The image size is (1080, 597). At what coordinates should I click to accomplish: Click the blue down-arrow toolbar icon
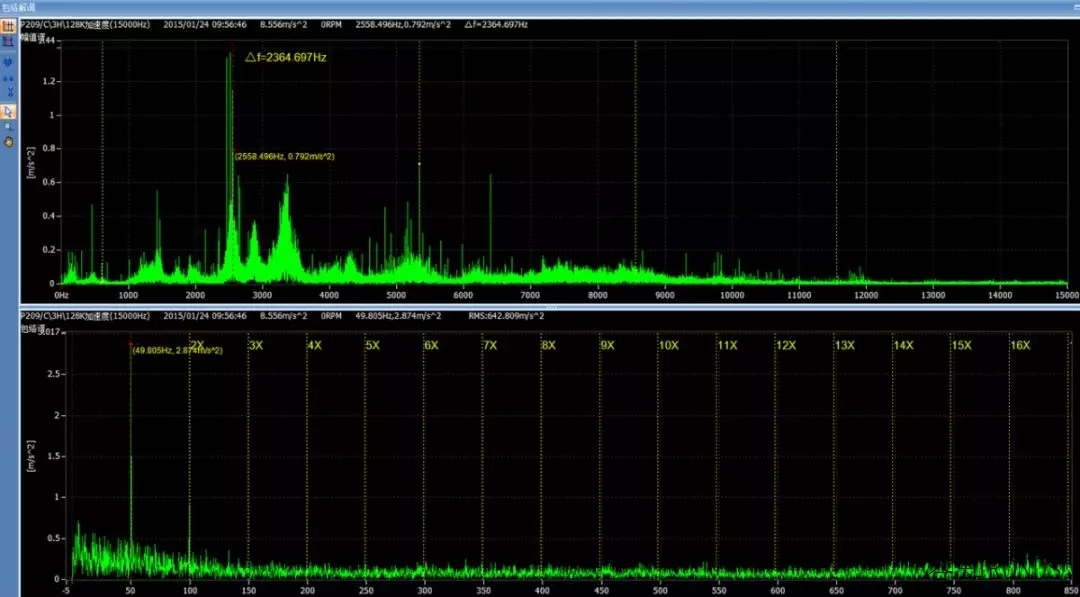(8, 62)
